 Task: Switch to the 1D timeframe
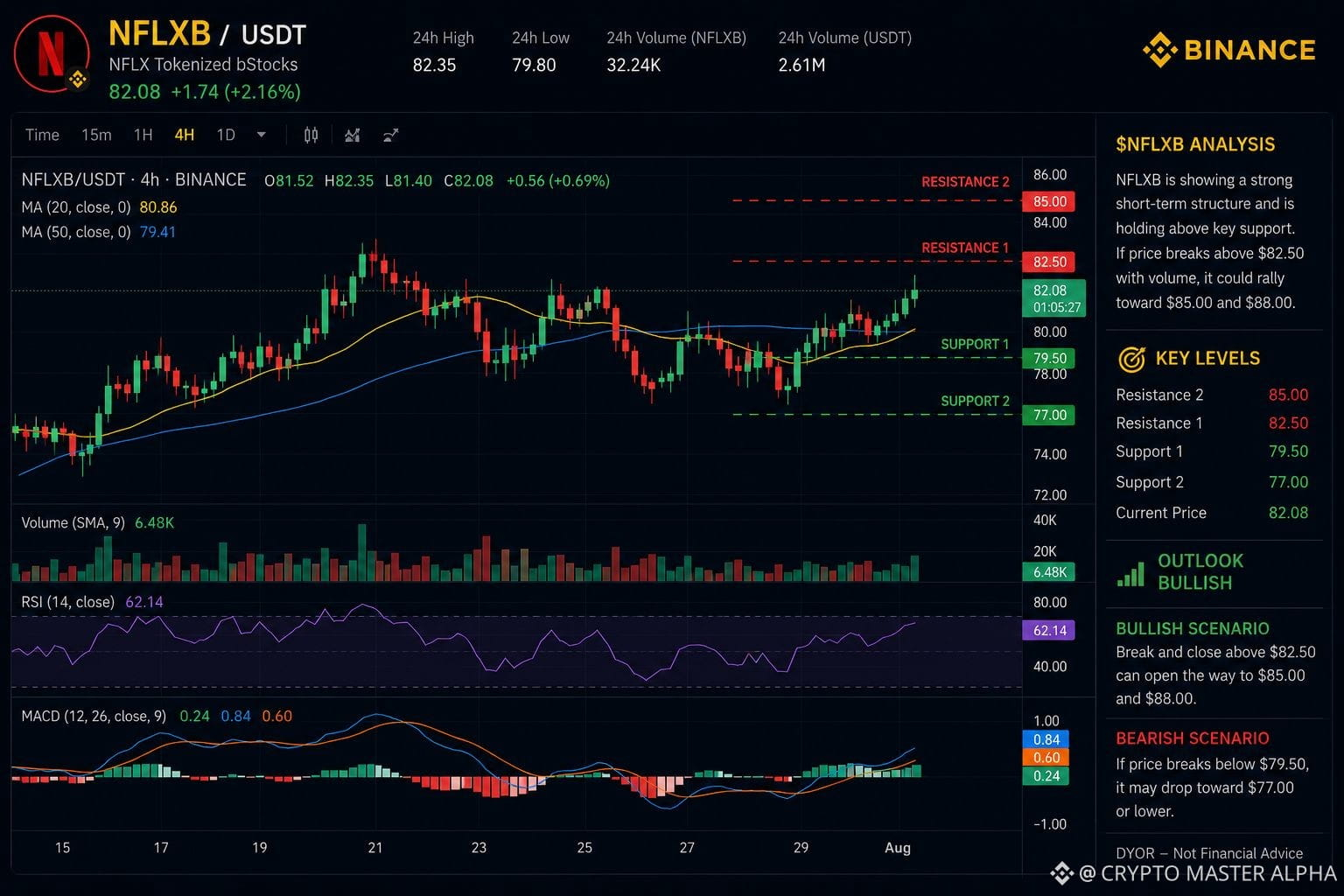(226, 135)
